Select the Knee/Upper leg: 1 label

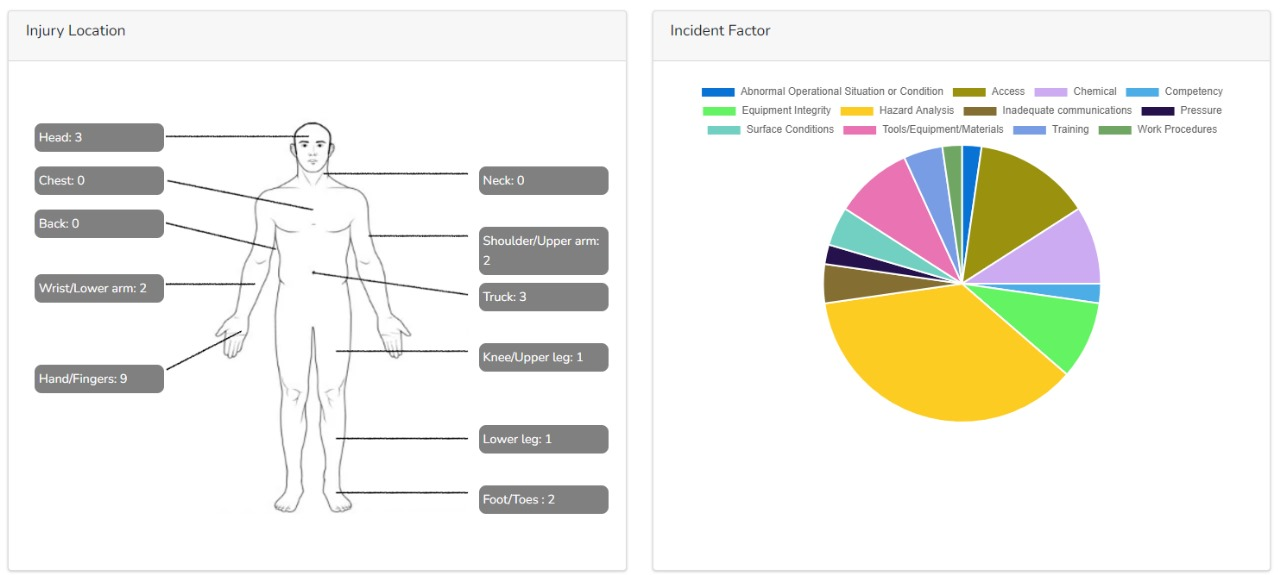coord(543,357)
